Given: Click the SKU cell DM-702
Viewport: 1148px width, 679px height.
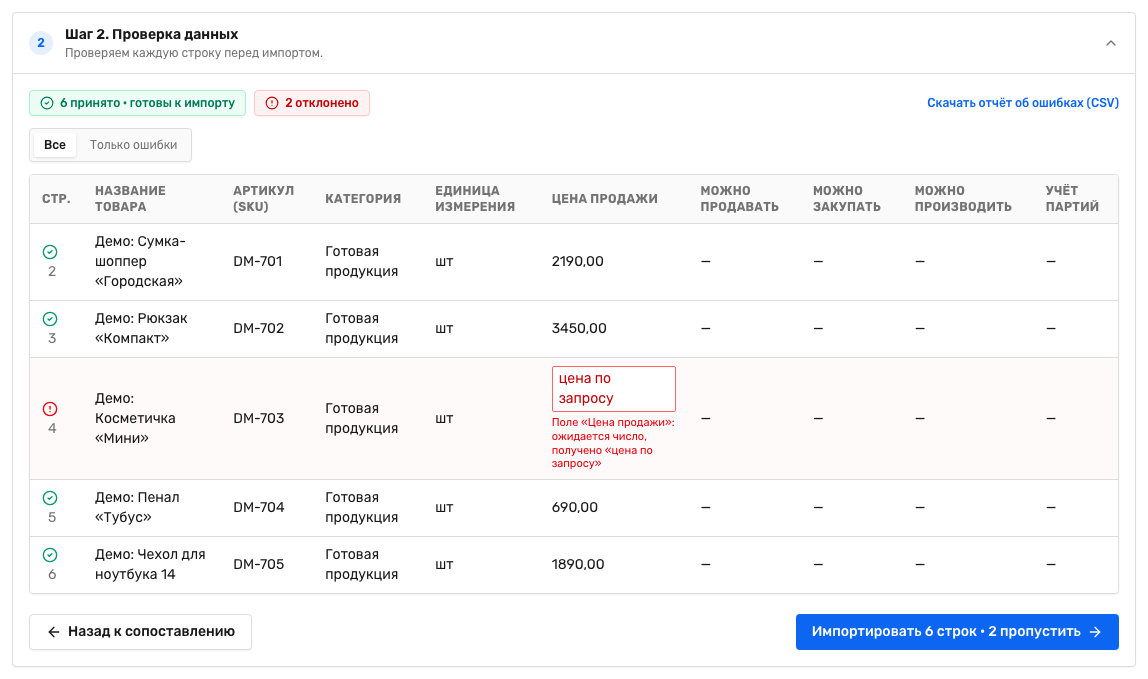Looking at the screenshot, I should [x=258, y=328].
